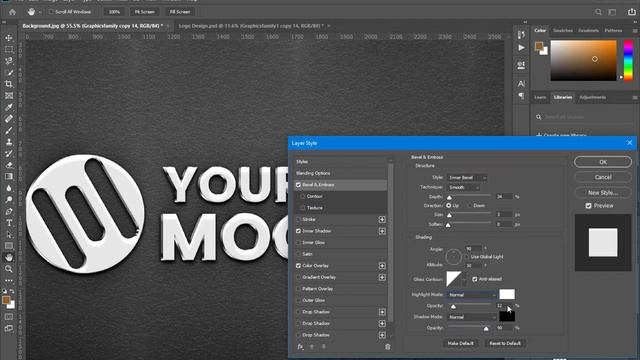Open the Highlight Mode dropdown
This screenshot has width=640, height=360.
click(472, 295)
